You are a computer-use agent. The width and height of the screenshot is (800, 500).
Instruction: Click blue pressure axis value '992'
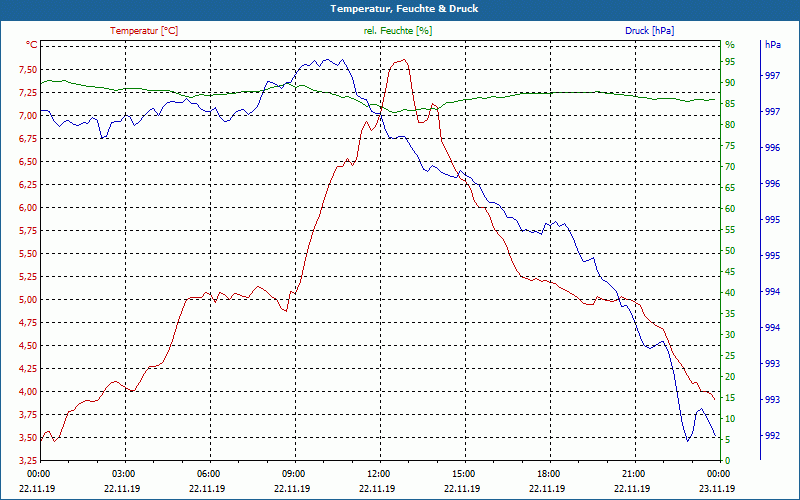point(772,436)
